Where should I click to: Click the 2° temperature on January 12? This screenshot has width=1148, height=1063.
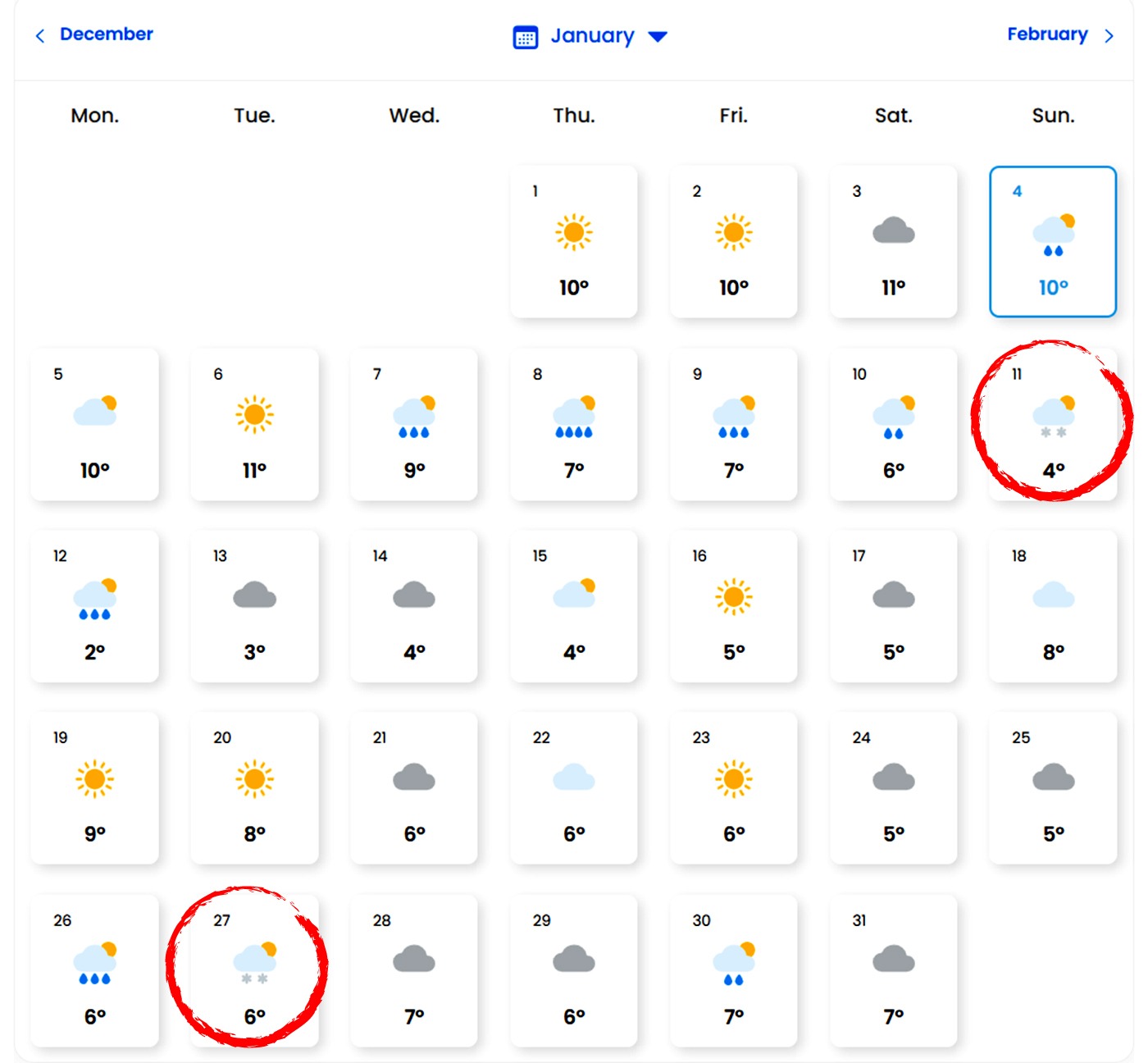click(x=94, y=652)
